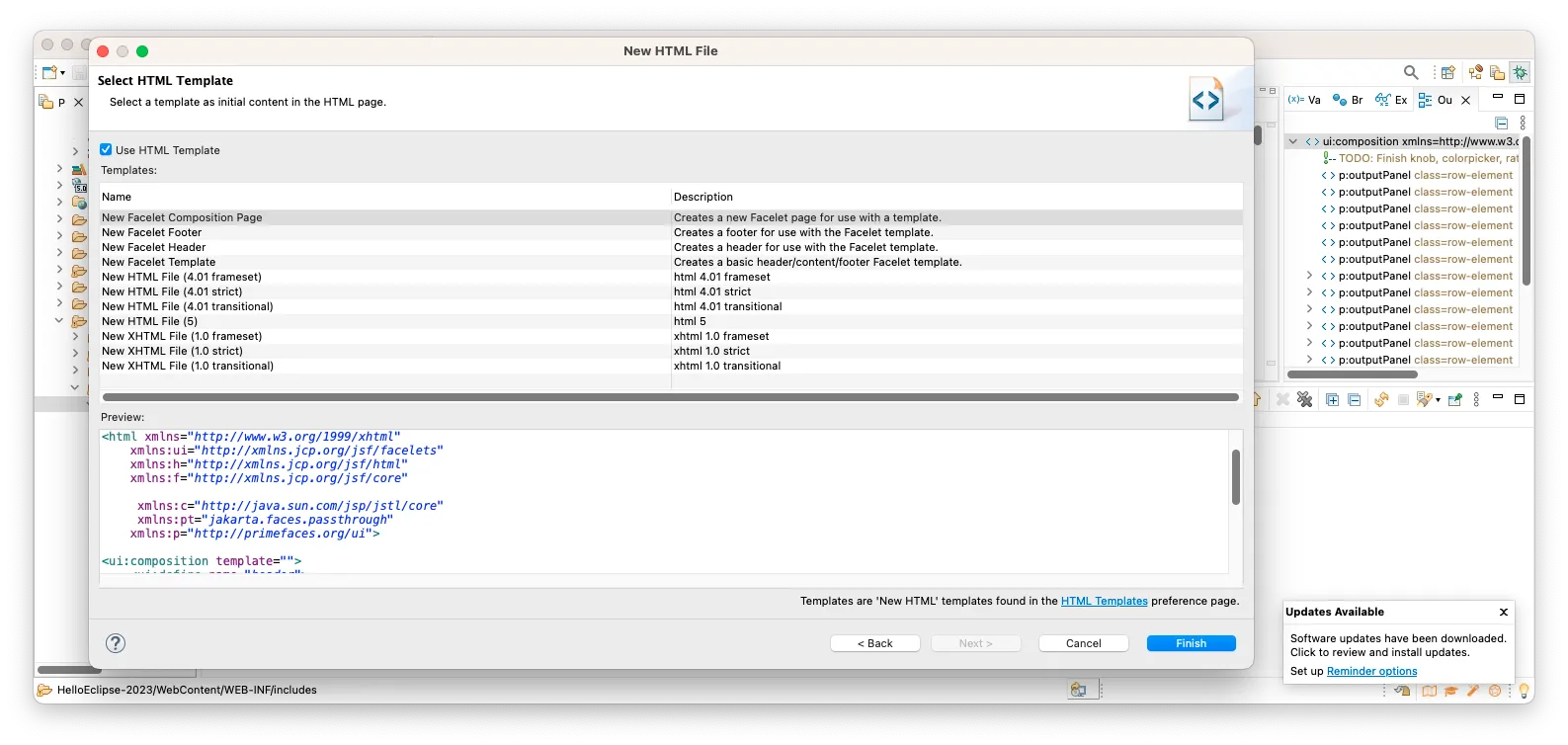1568x745 pixels.
Task: Click the New file toolbar icon in Eclipse
Action: pos(48,72)
